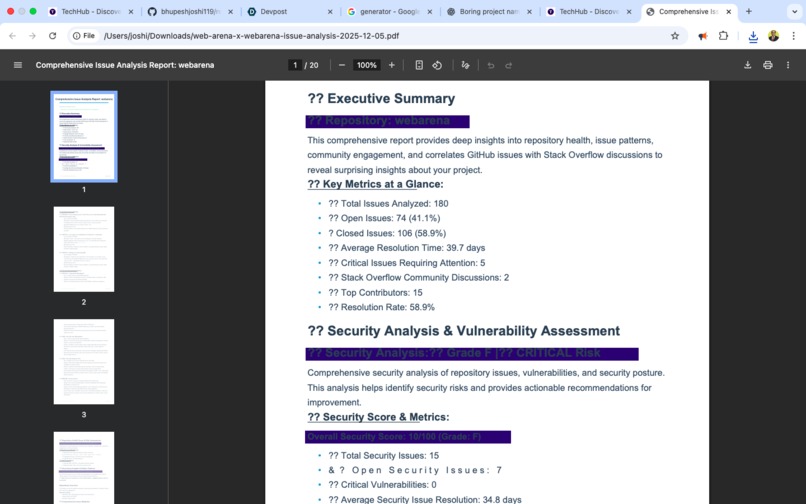Open a new browser tab
The height and width of the screenshot is (504, 806).
click(x=749, y=11)
